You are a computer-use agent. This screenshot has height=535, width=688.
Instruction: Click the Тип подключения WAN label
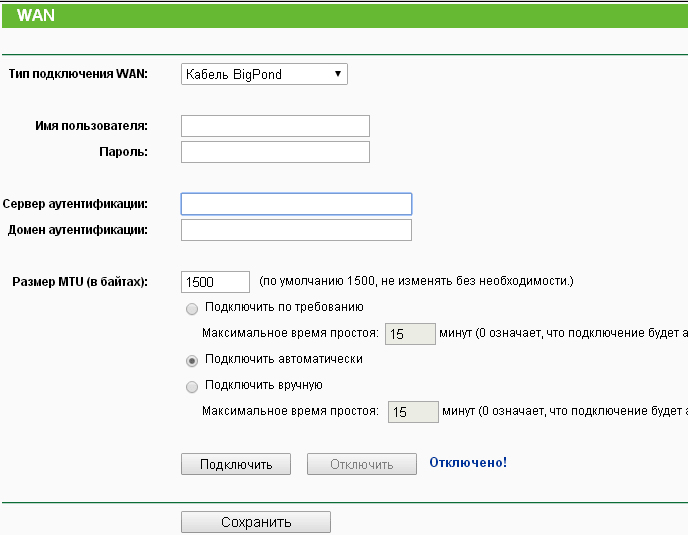(x=78, y=74)
